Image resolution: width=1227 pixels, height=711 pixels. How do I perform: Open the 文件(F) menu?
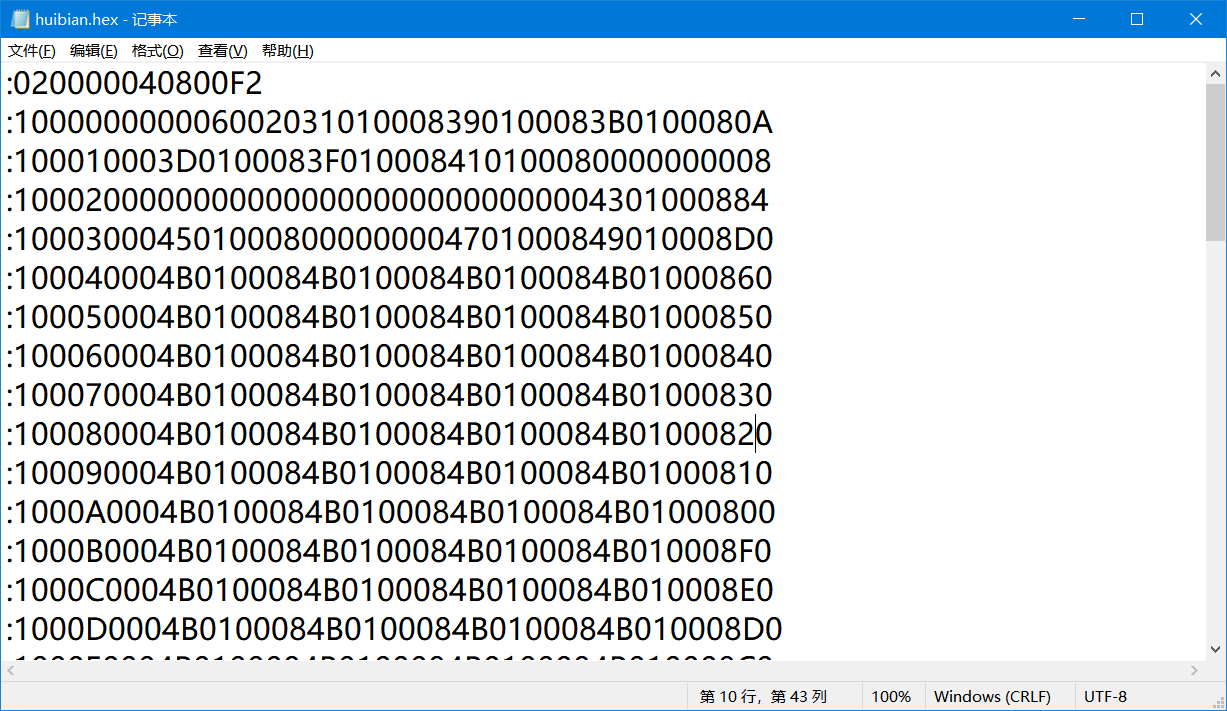pos(32,51)
